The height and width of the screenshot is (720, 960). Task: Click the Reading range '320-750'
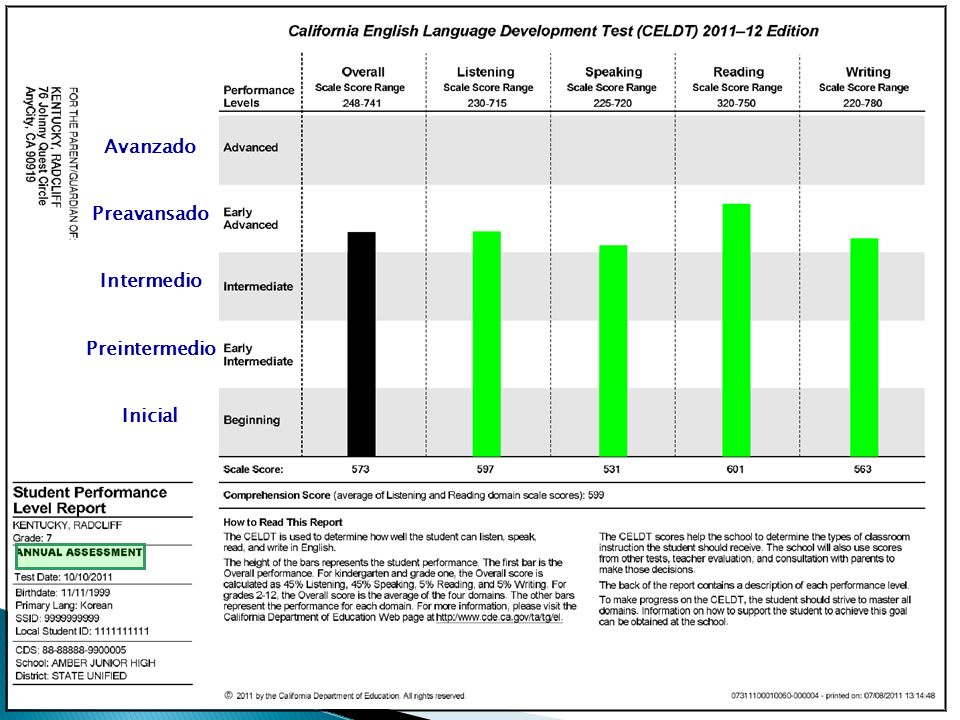pyautogui.click(x=736, y=103)
